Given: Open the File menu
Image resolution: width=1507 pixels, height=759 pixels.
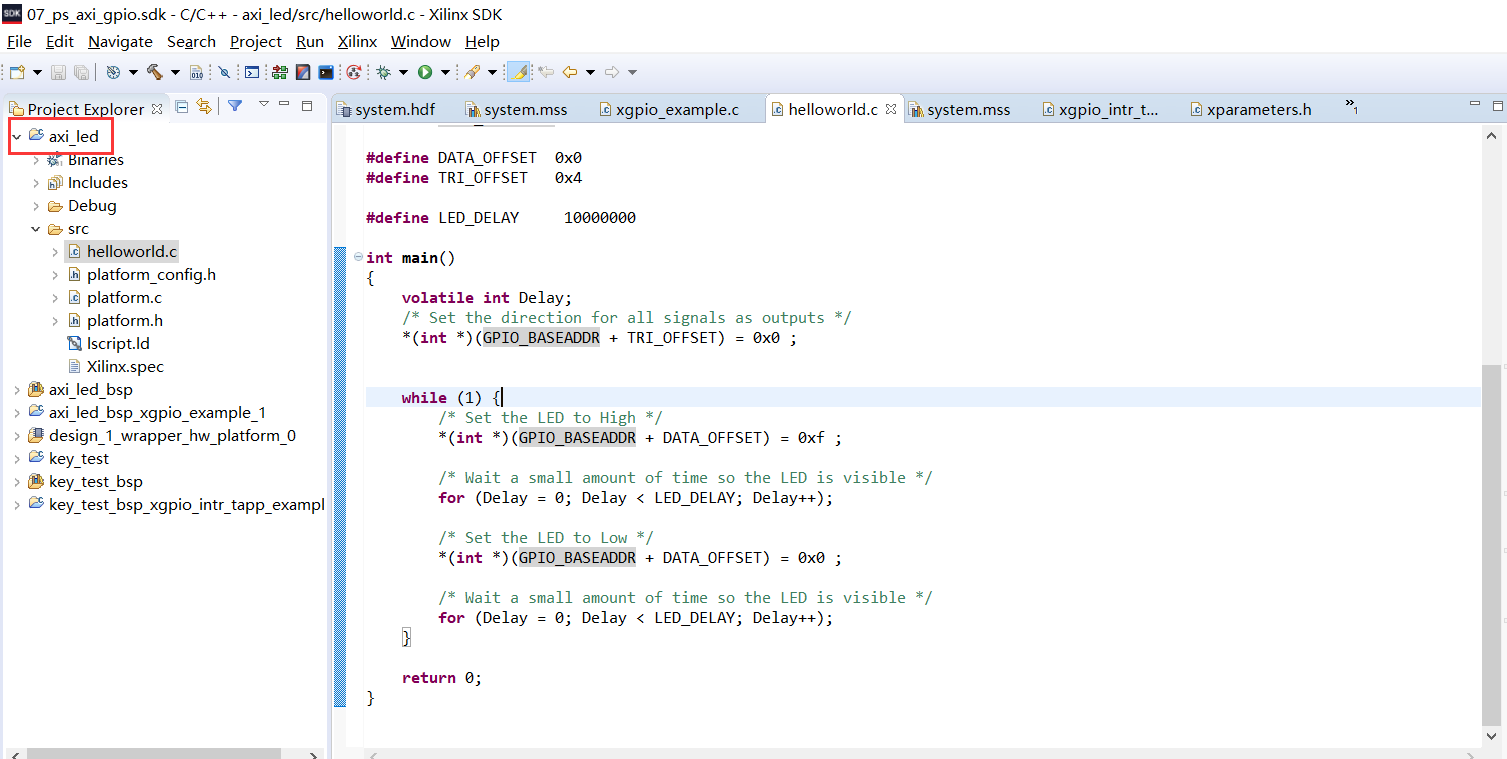Looking at the screenshot, I should 19,41.
